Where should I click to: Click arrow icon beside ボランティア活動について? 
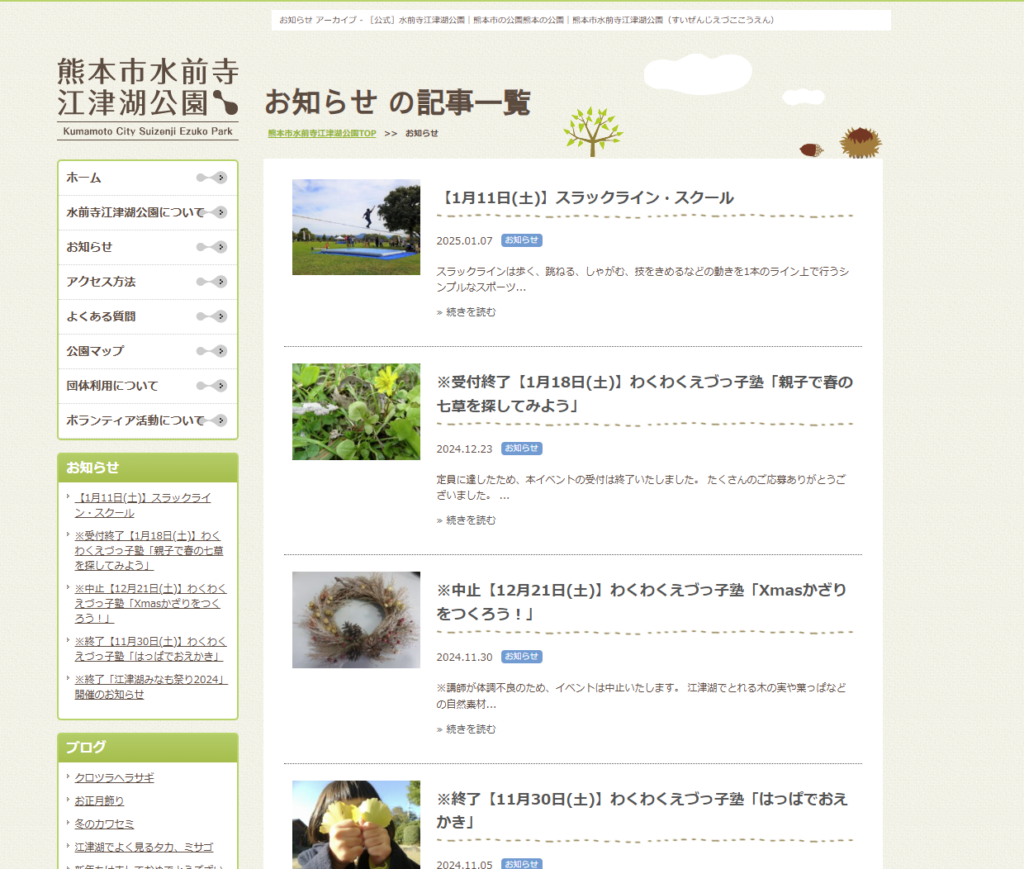(212, 420)
